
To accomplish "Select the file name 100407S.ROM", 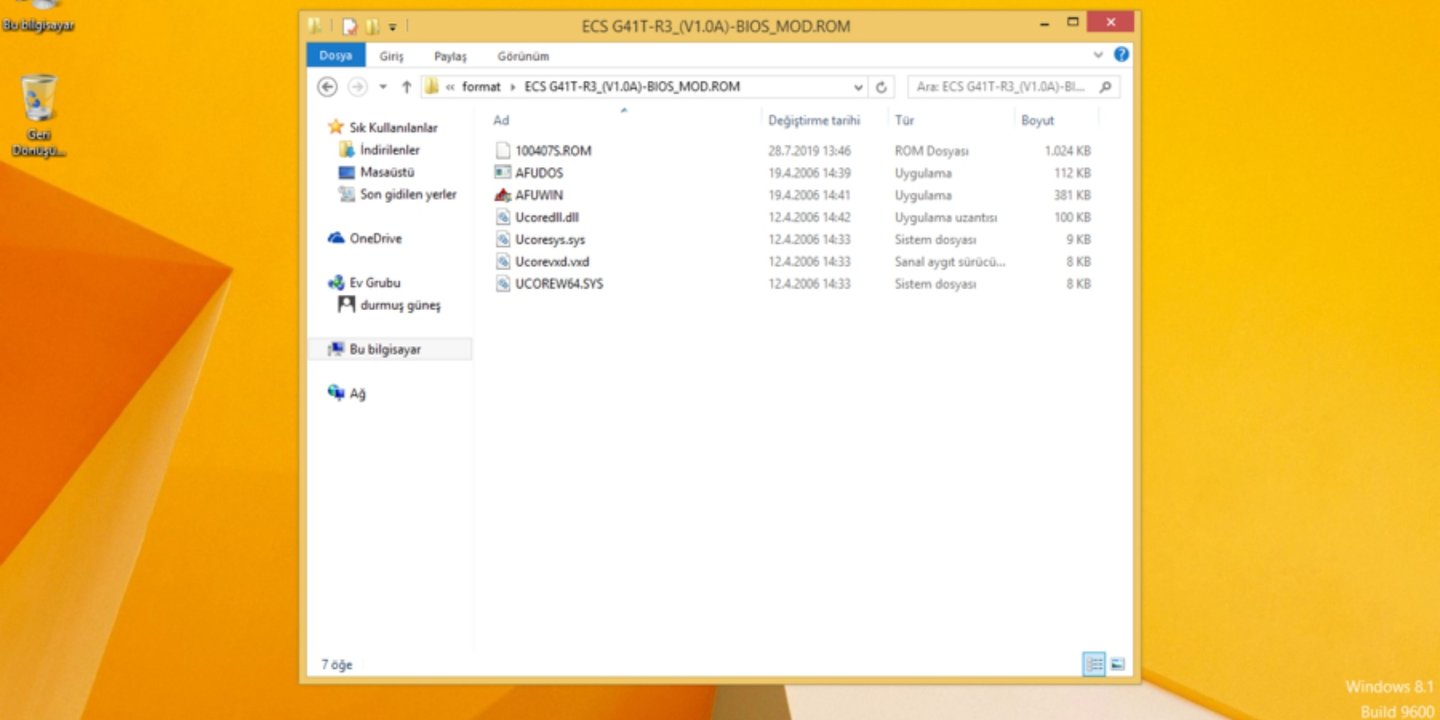I will click(x=553, y=151).
